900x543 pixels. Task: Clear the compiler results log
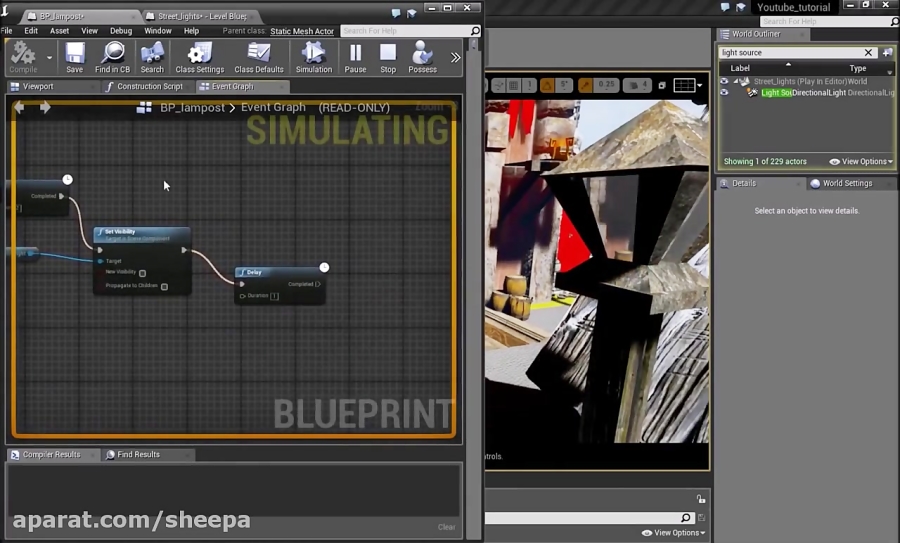click(x=447, y=527)
